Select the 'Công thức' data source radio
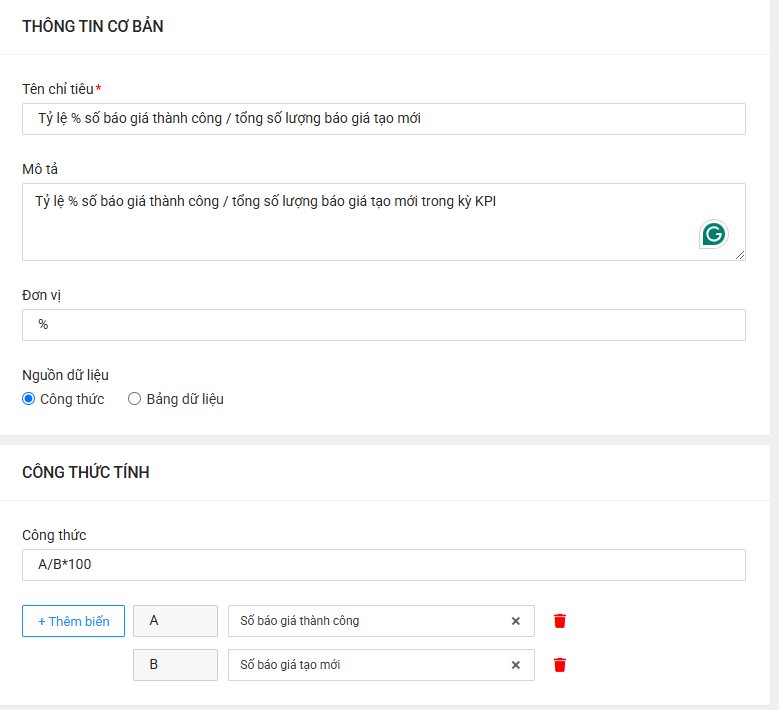Image resolution: width=779 pixels, height=710 pixels. click(x=29, y=399)
